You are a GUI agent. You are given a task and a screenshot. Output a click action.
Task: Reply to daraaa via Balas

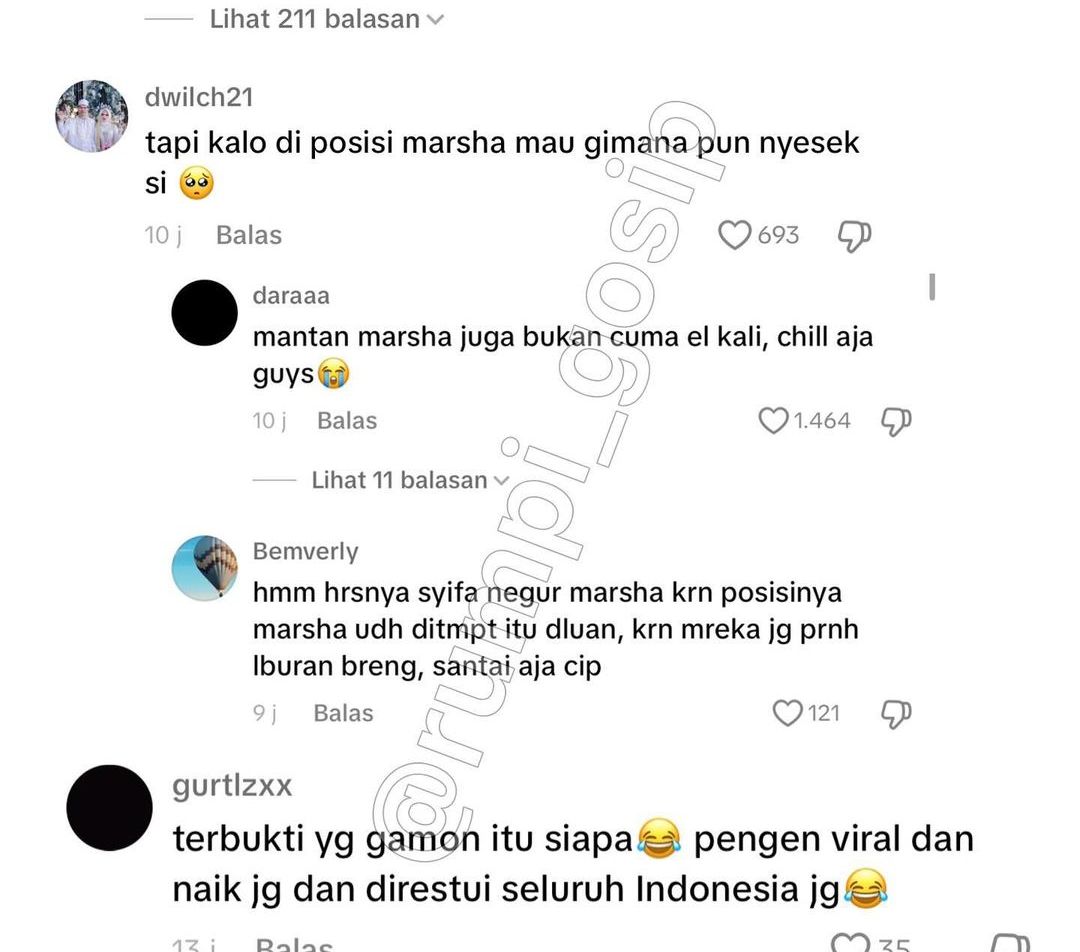pos(347,420)
